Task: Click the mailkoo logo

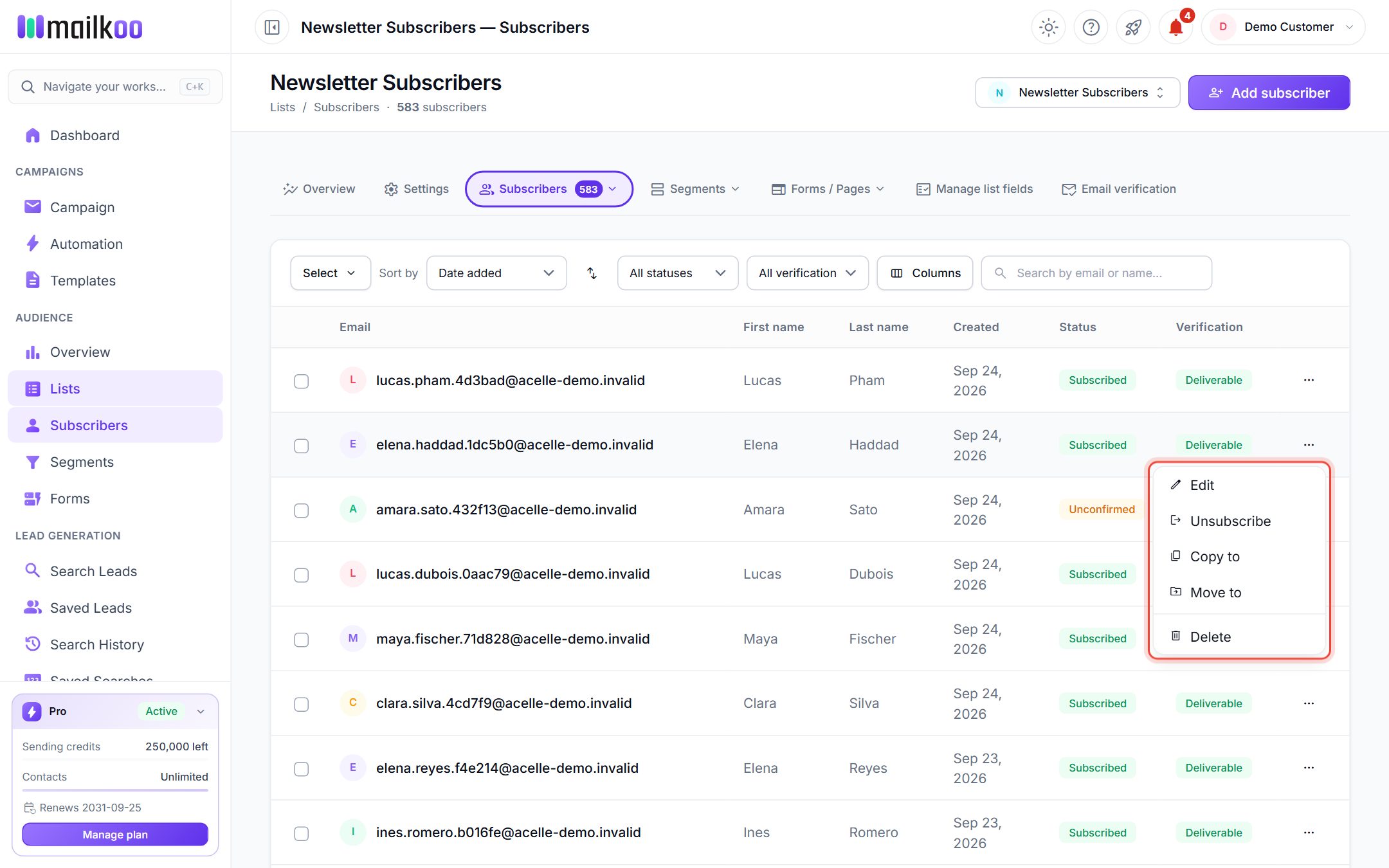Action: [80, 27]
